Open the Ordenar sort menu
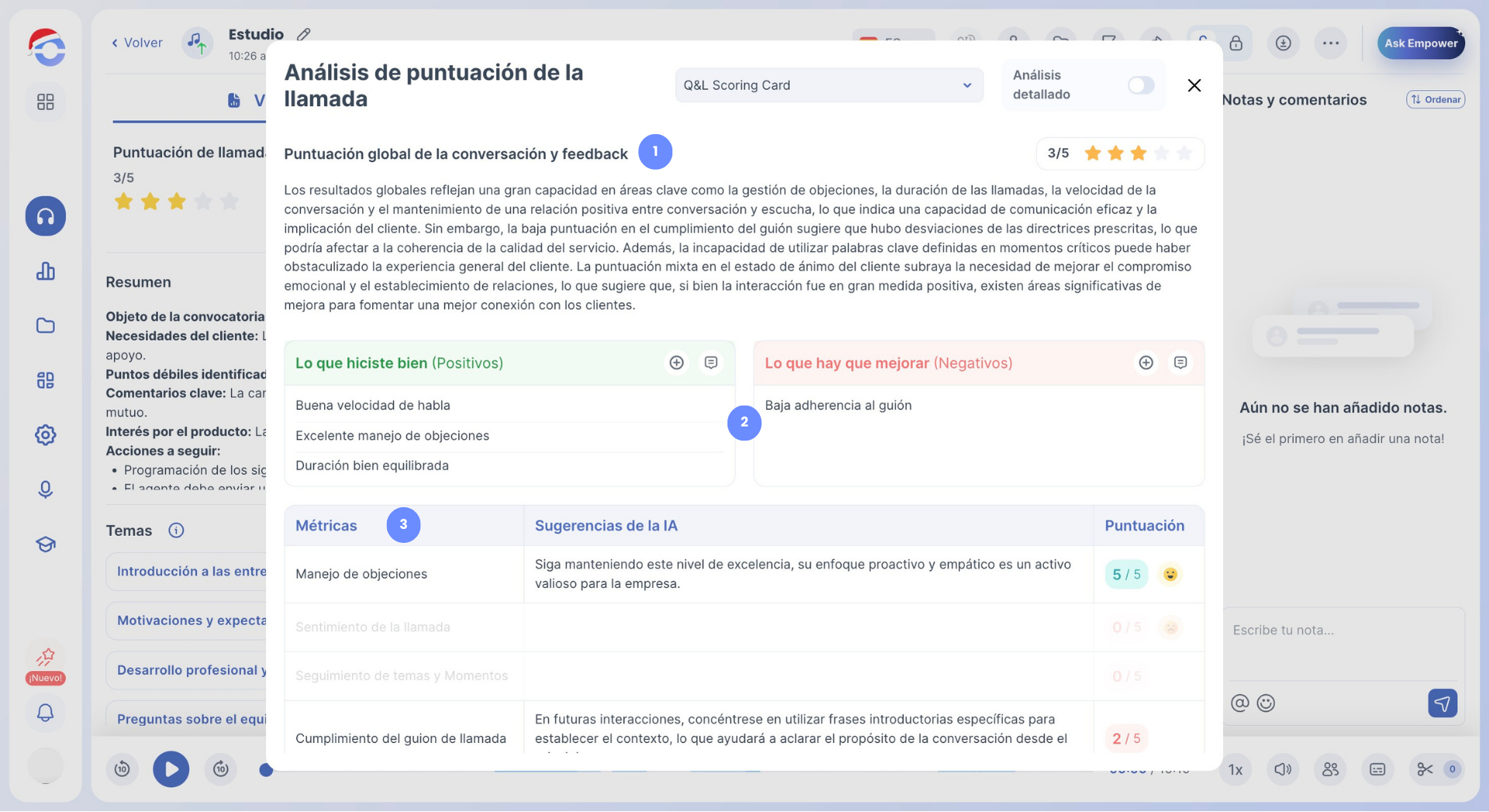Image resolution: width=1489 pixels, height=812 pixels. tap(1435, 99)
